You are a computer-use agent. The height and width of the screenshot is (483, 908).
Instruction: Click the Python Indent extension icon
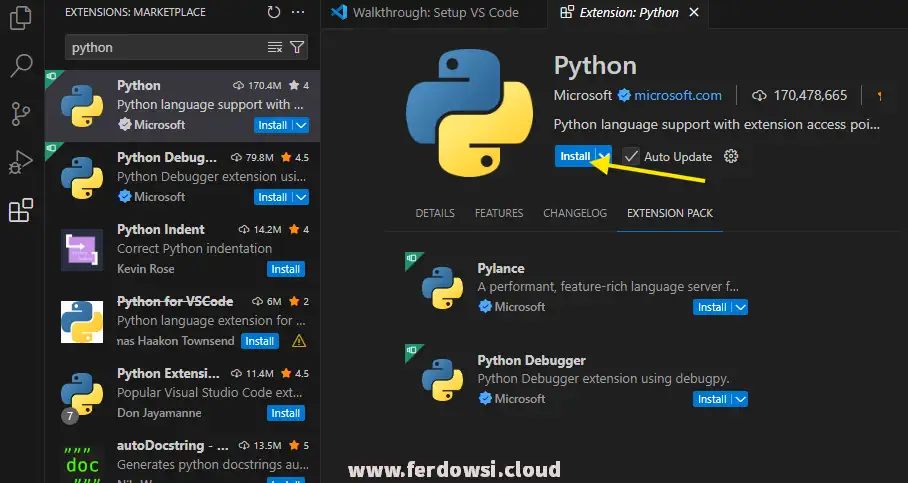coord(82,250)
